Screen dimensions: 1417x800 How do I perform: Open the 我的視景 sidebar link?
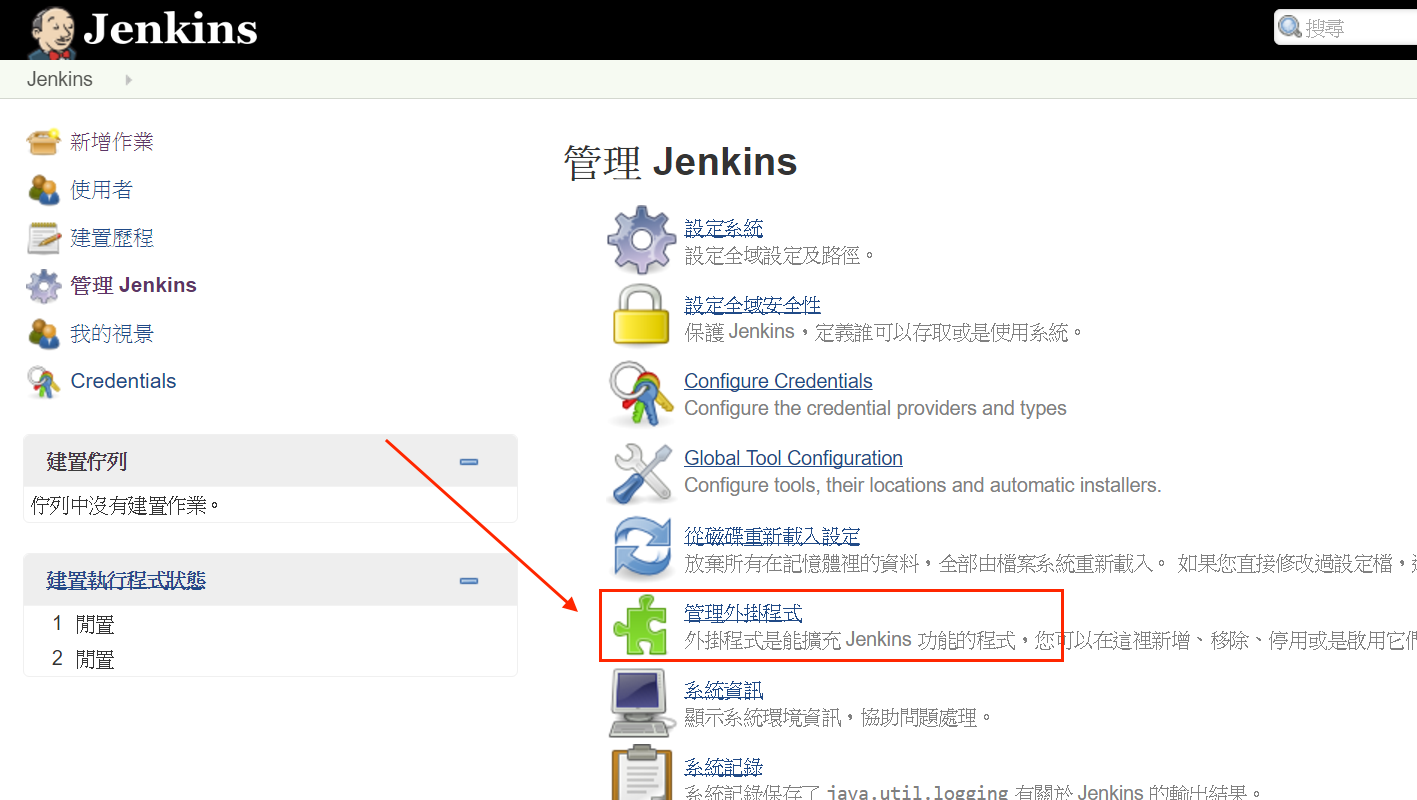(112, 334)
